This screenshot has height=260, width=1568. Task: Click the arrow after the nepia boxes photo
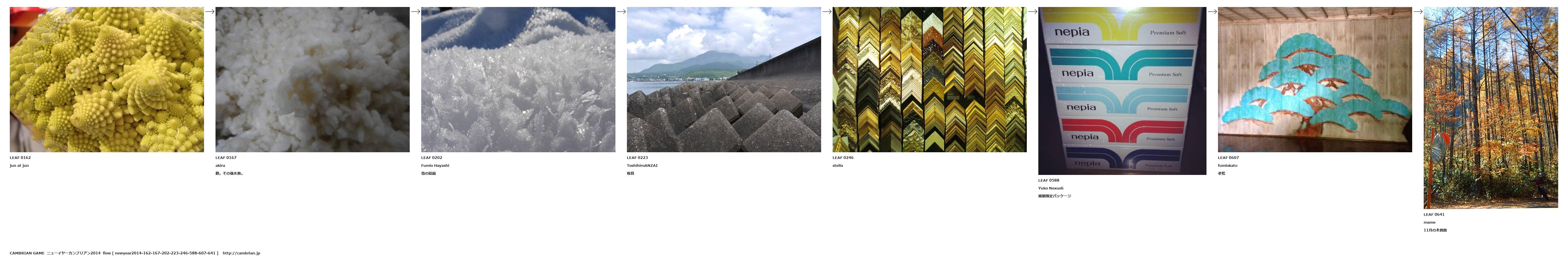[1212, 11]
